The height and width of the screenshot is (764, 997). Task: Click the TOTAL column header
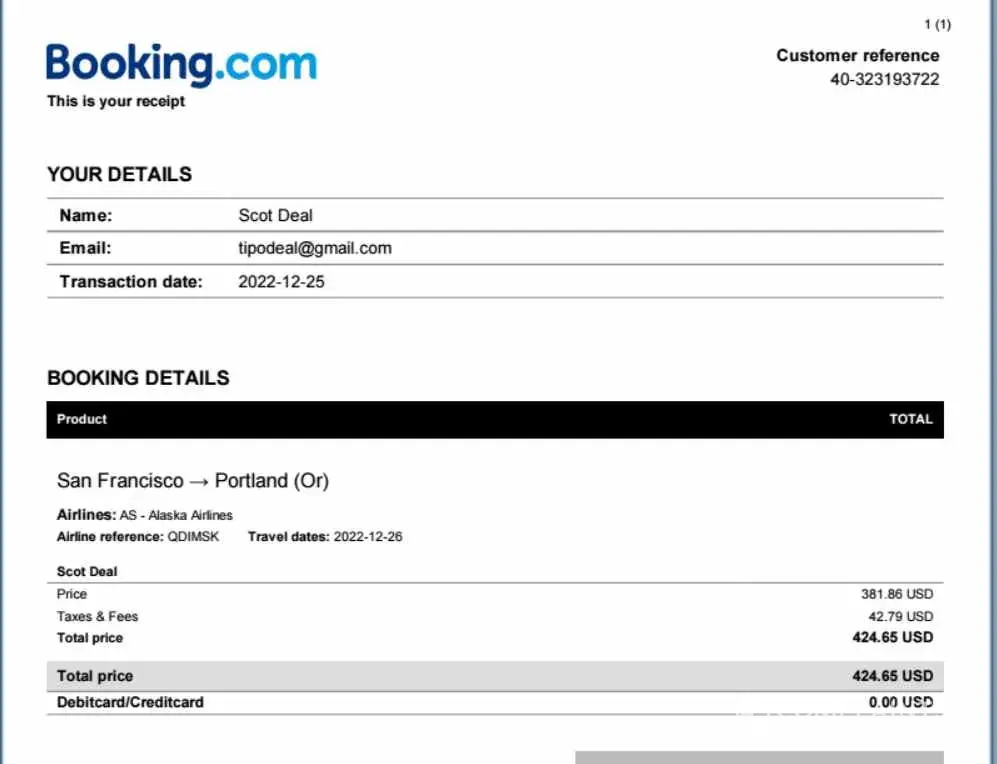[x=910, y=419]
